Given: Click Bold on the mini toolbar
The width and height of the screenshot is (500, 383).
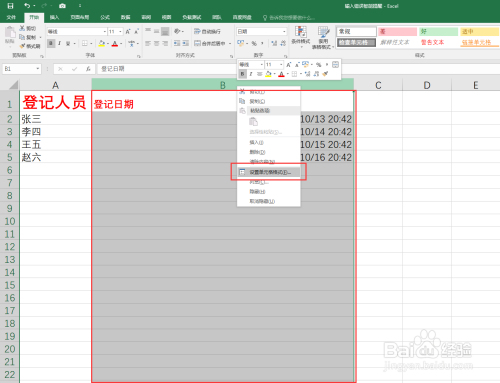Looking at the screenshot, I should pyautogui.click(x=242, y=74).
